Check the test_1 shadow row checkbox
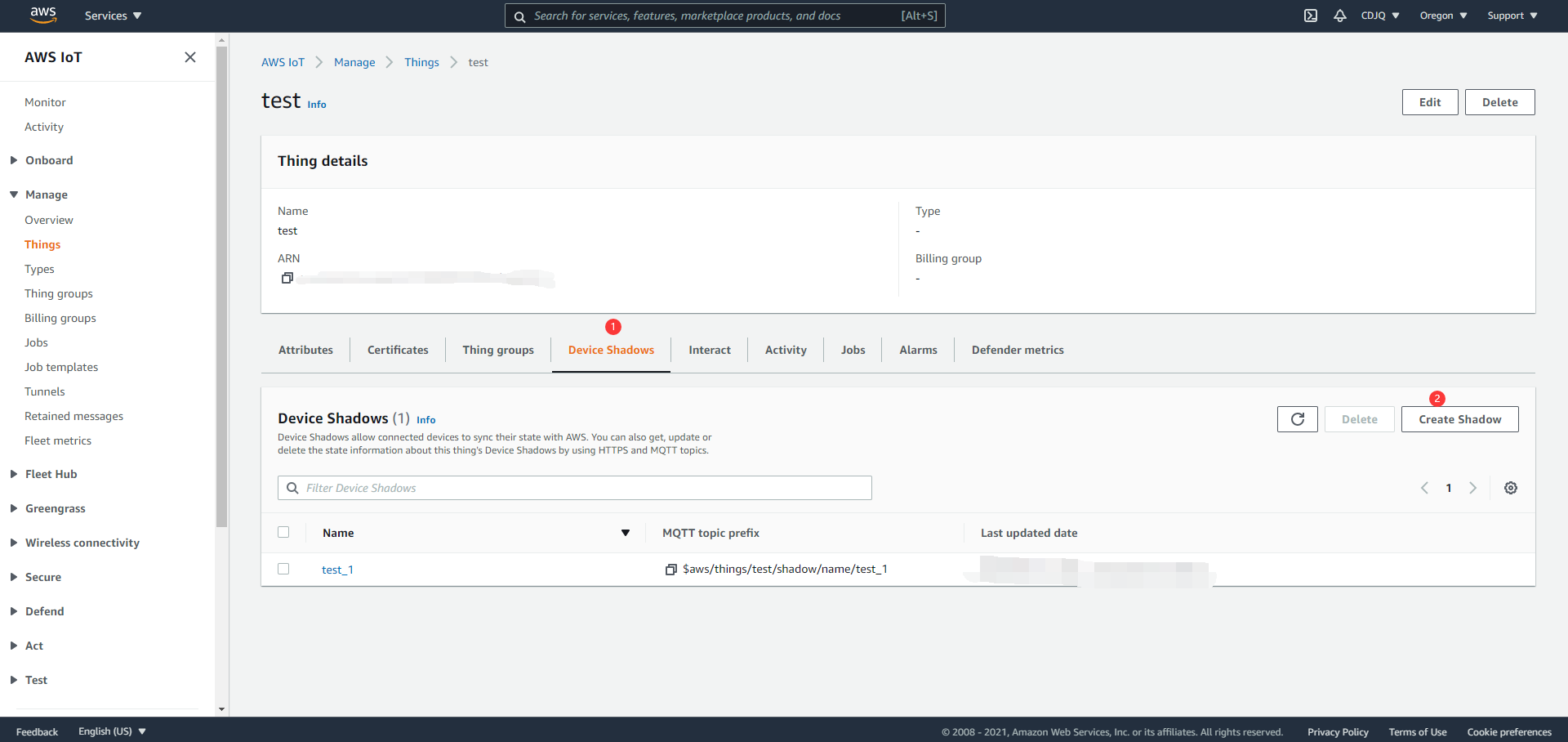 tap(283, 569)
